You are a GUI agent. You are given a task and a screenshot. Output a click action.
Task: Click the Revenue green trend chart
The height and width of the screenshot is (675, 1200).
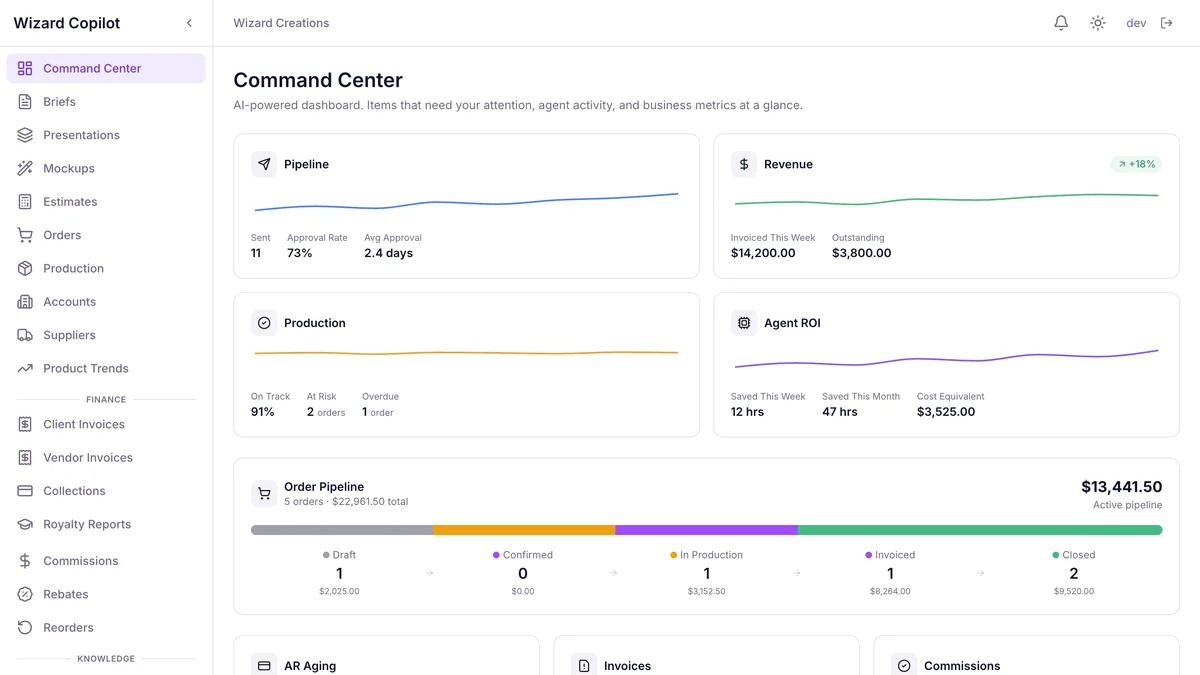[x=946, y=199]
